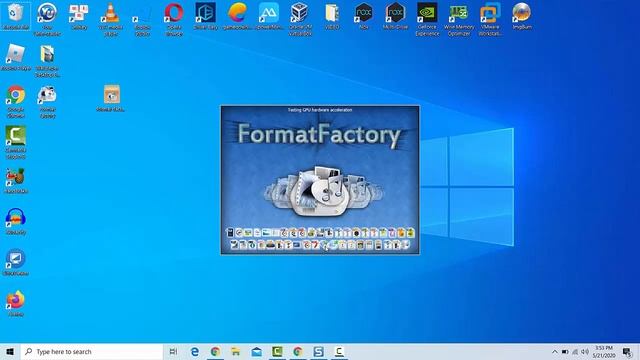Open the blue monitor app shortcut
640x360 pixels.
click(16, 262)
